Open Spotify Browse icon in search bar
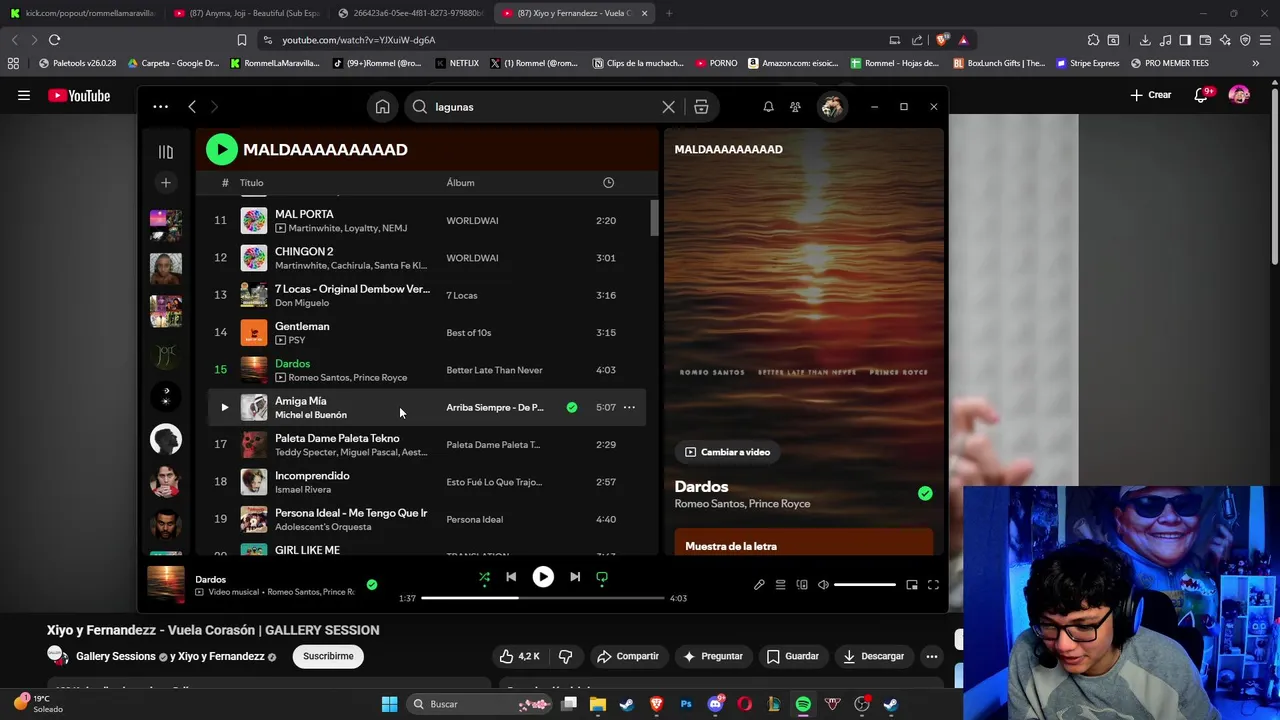The image size is (1280, 720). pos(701,107)
